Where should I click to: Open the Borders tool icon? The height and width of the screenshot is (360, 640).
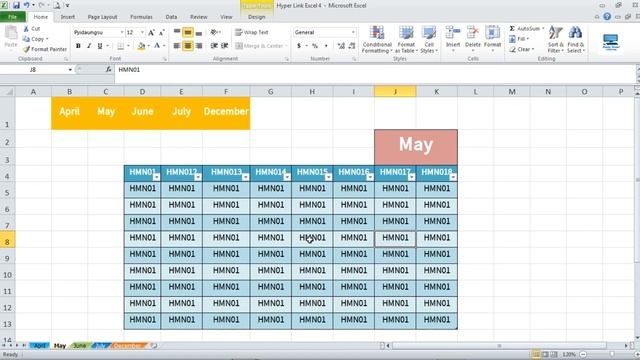click(x=120, y=46)
